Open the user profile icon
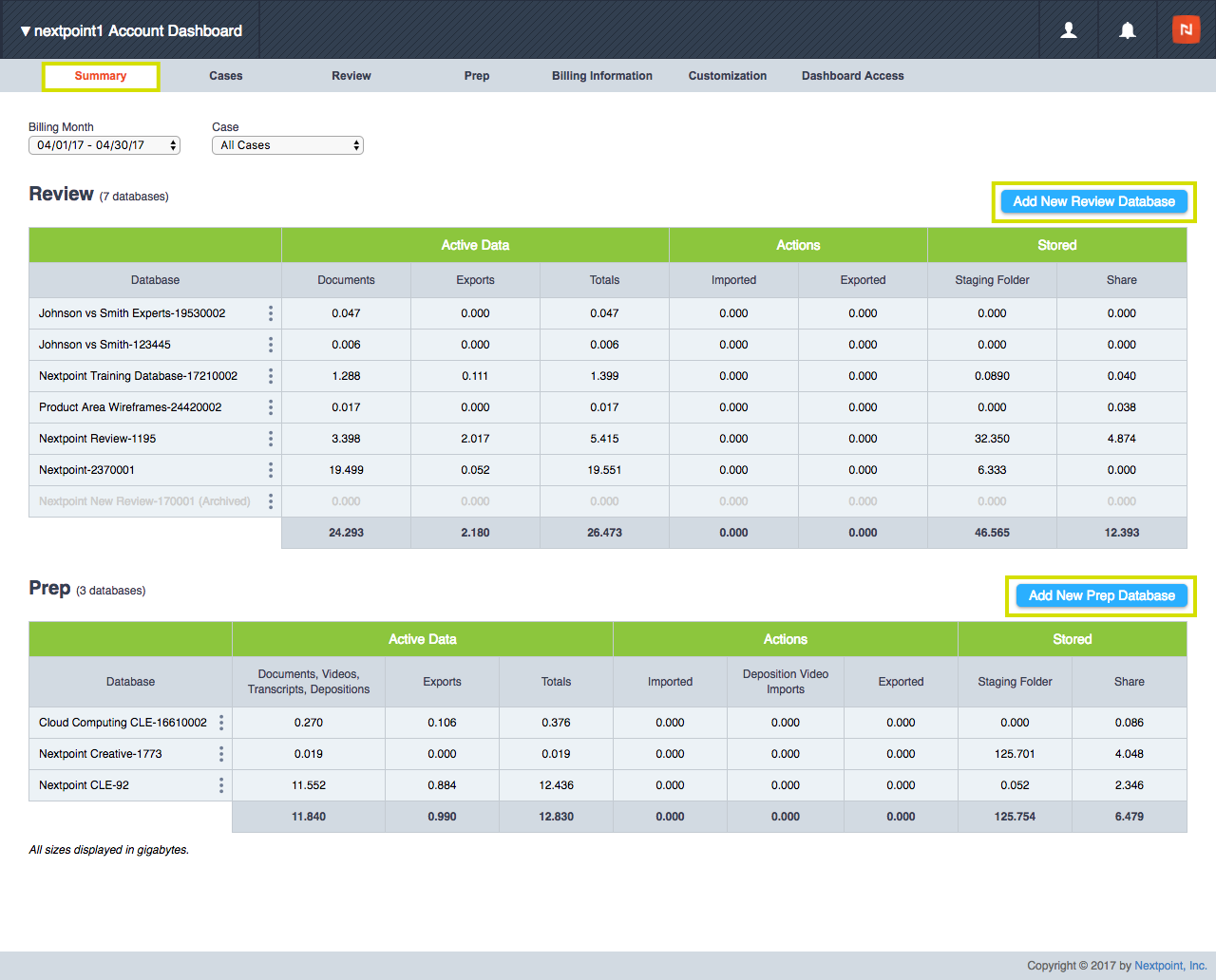 tap(1069, 30)
